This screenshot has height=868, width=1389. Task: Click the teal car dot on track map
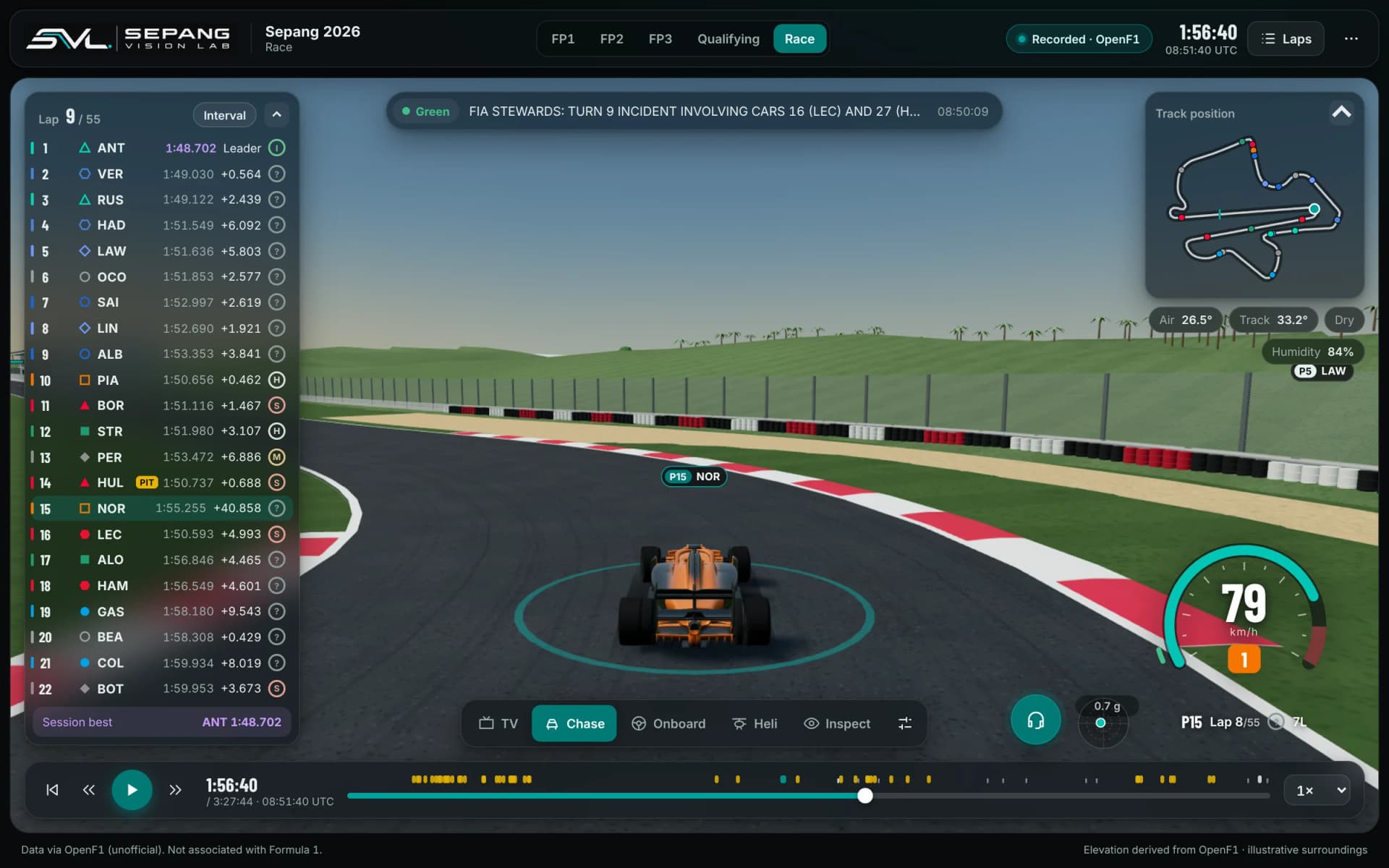pyautogui.click(x=1314, y=209)
